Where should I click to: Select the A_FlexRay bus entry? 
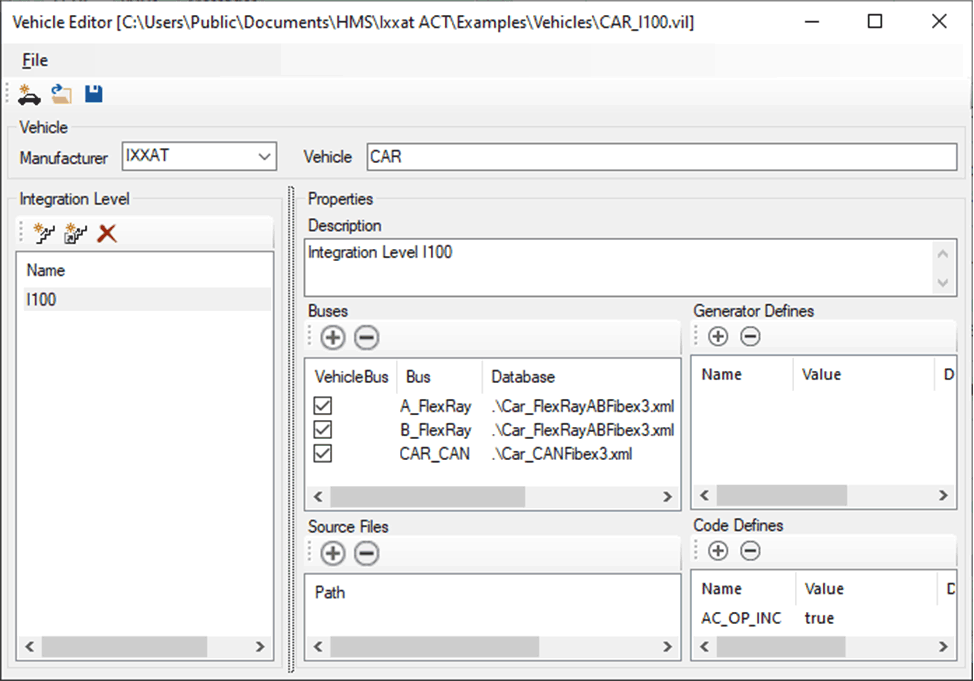435,406
